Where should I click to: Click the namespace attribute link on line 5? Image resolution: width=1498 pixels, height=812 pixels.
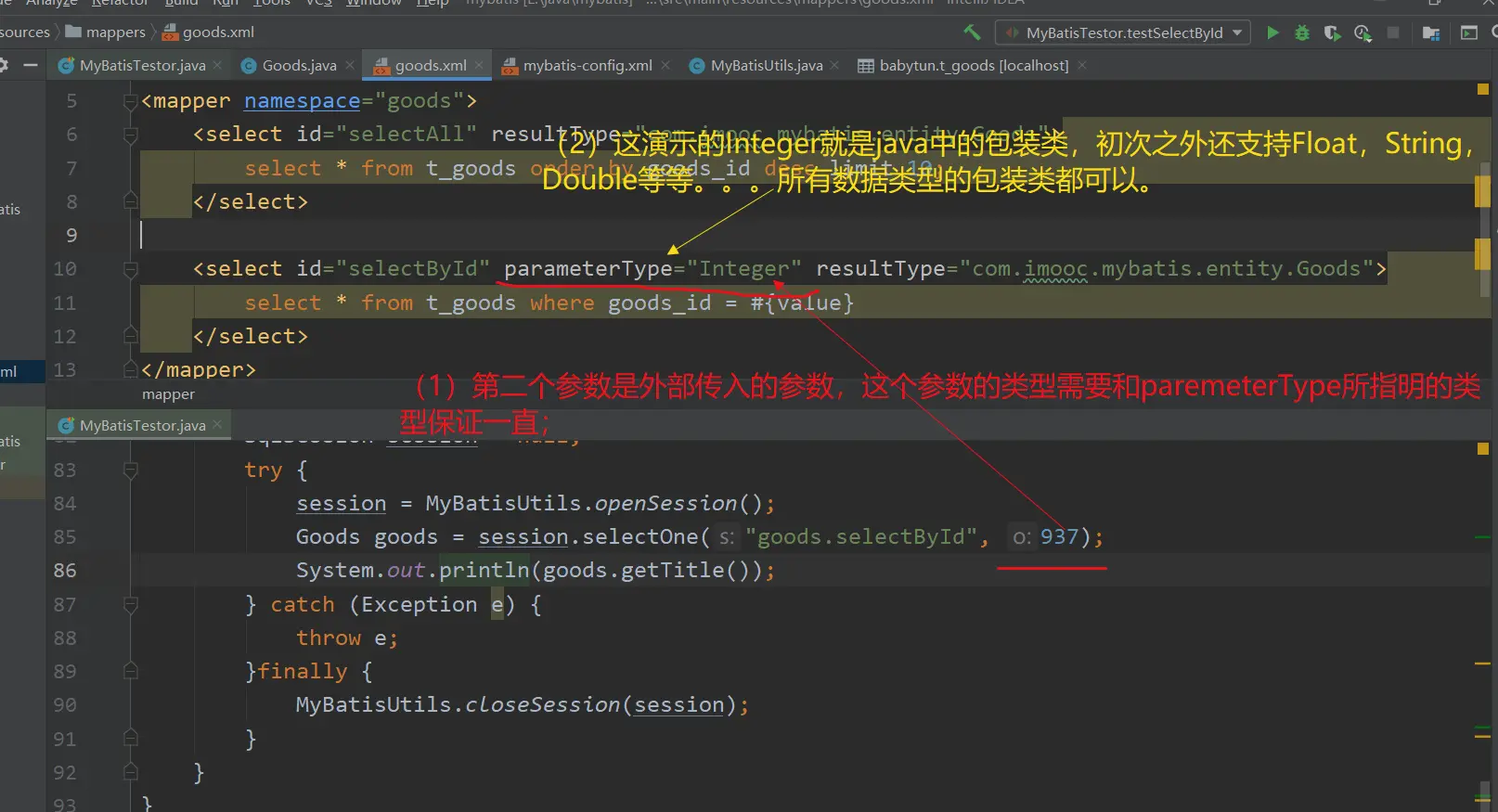tap(302, 101)
